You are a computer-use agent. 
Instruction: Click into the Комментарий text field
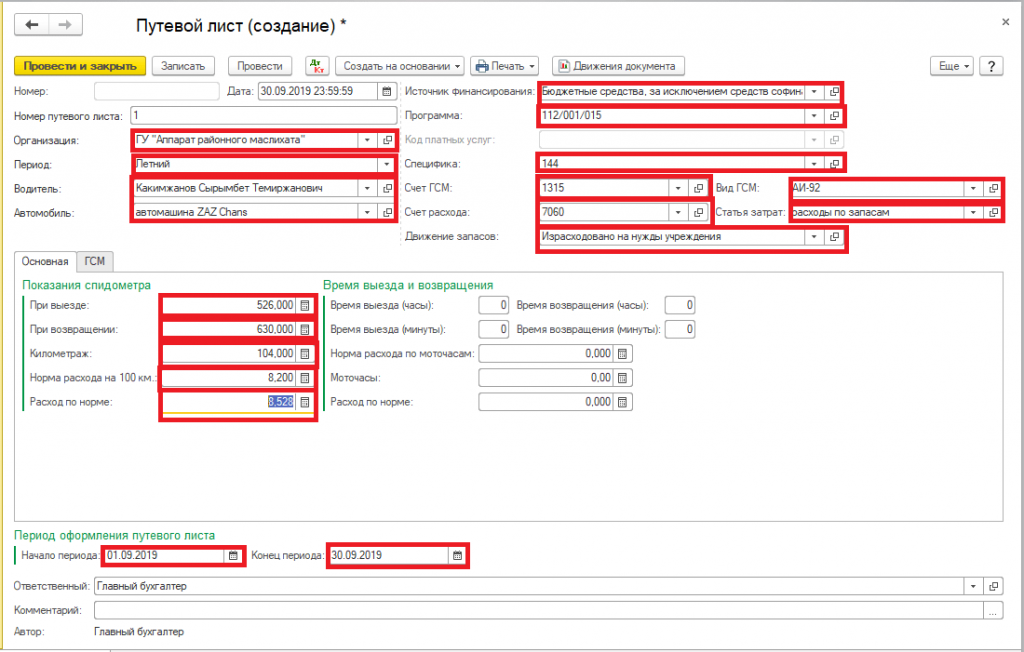coord(536,610)
